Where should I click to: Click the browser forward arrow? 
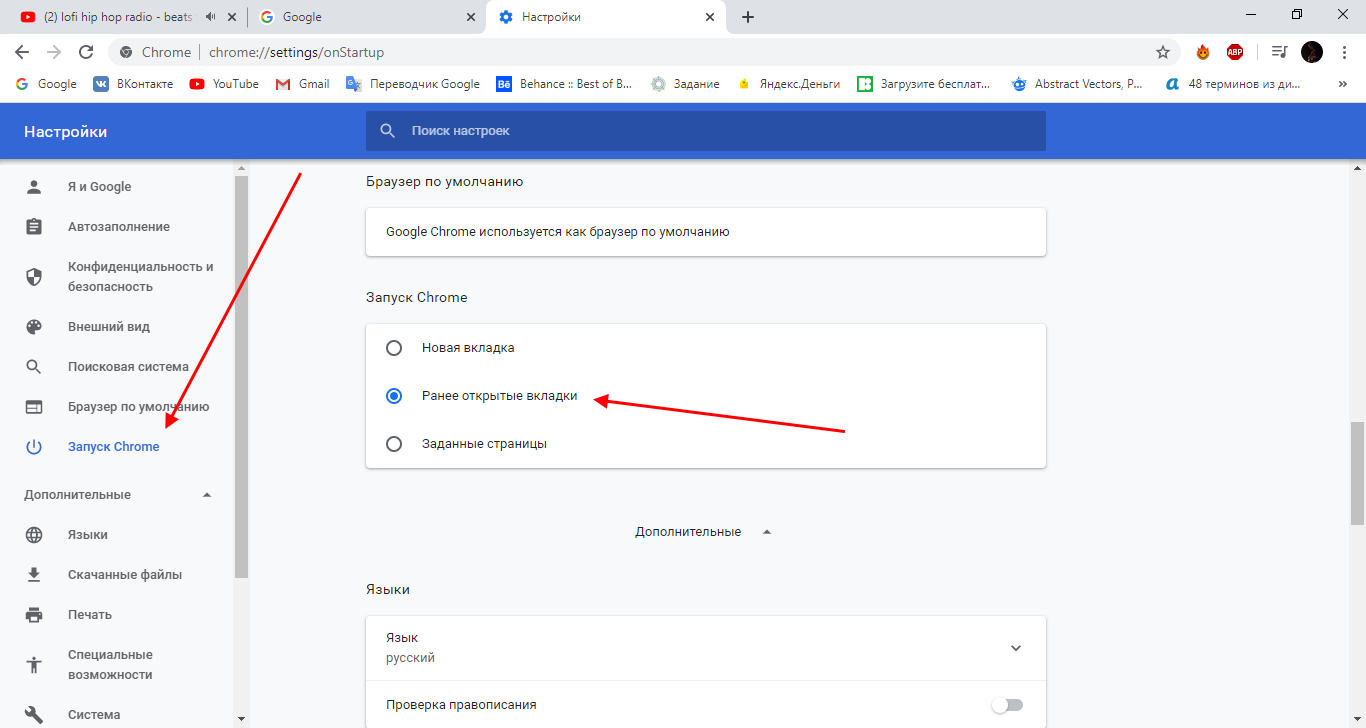[54, 52]
